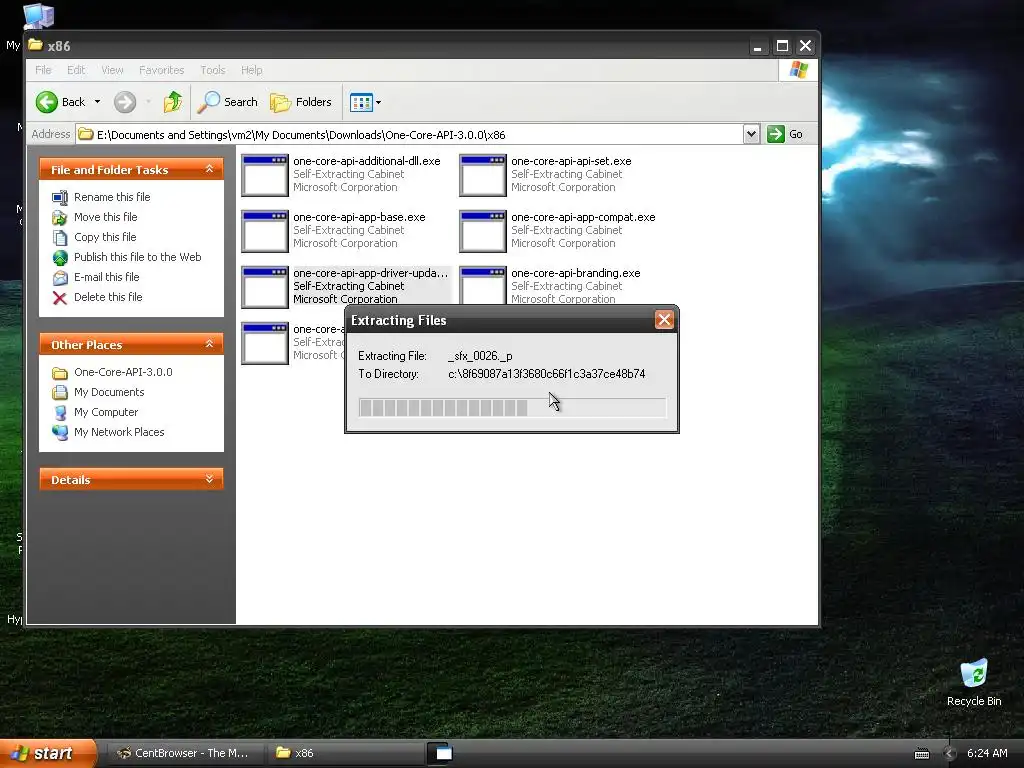
Task: Click the red X Delete icon
Action: 60,298
